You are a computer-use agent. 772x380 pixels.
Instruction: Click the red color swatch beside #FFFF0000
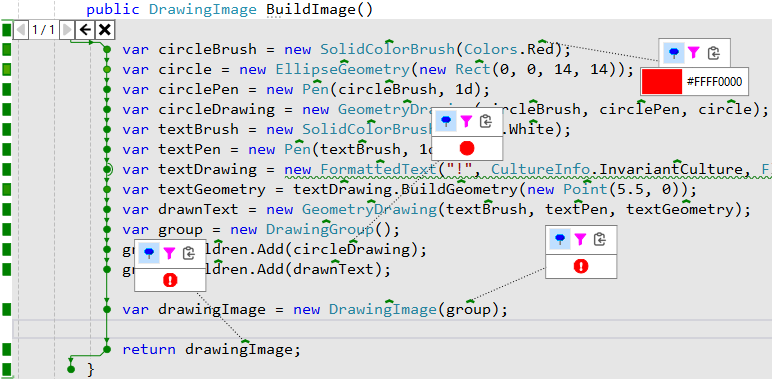[662, 82]
